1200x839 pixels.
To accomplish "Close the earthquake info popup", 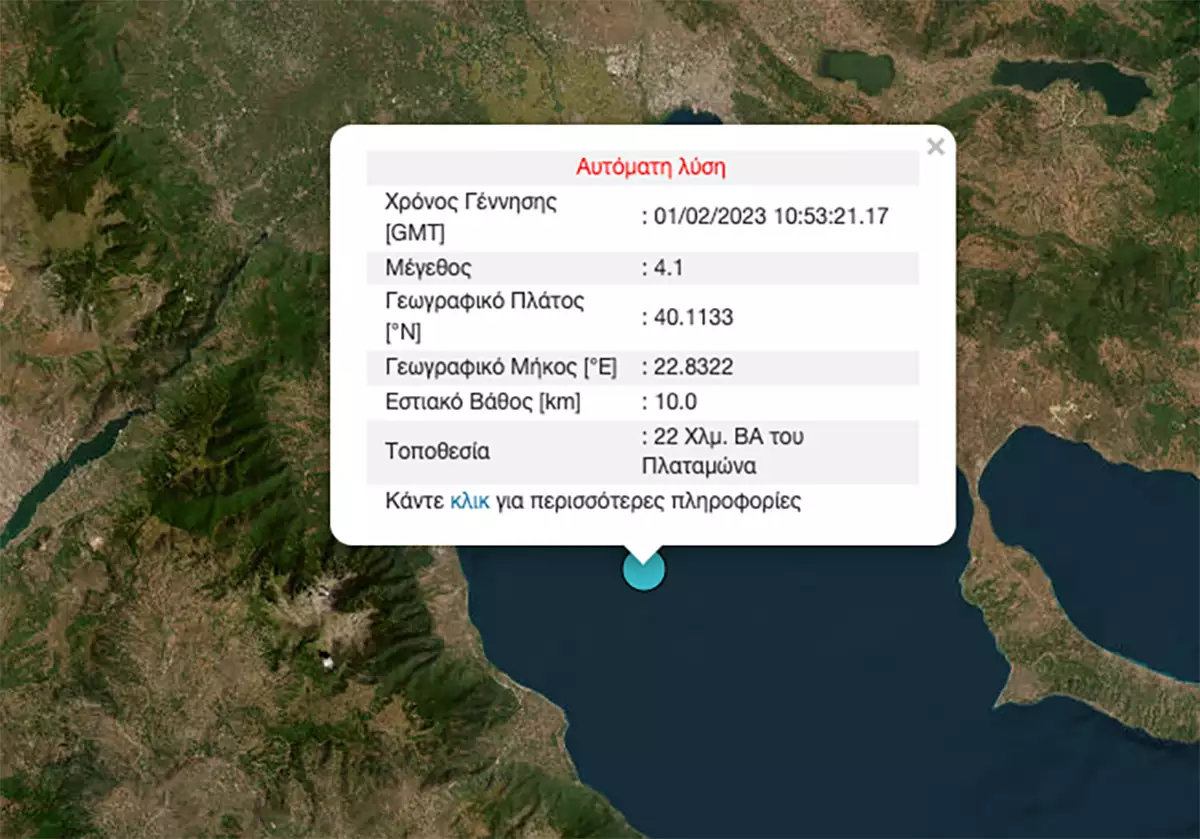I will (x=935, y=148).
